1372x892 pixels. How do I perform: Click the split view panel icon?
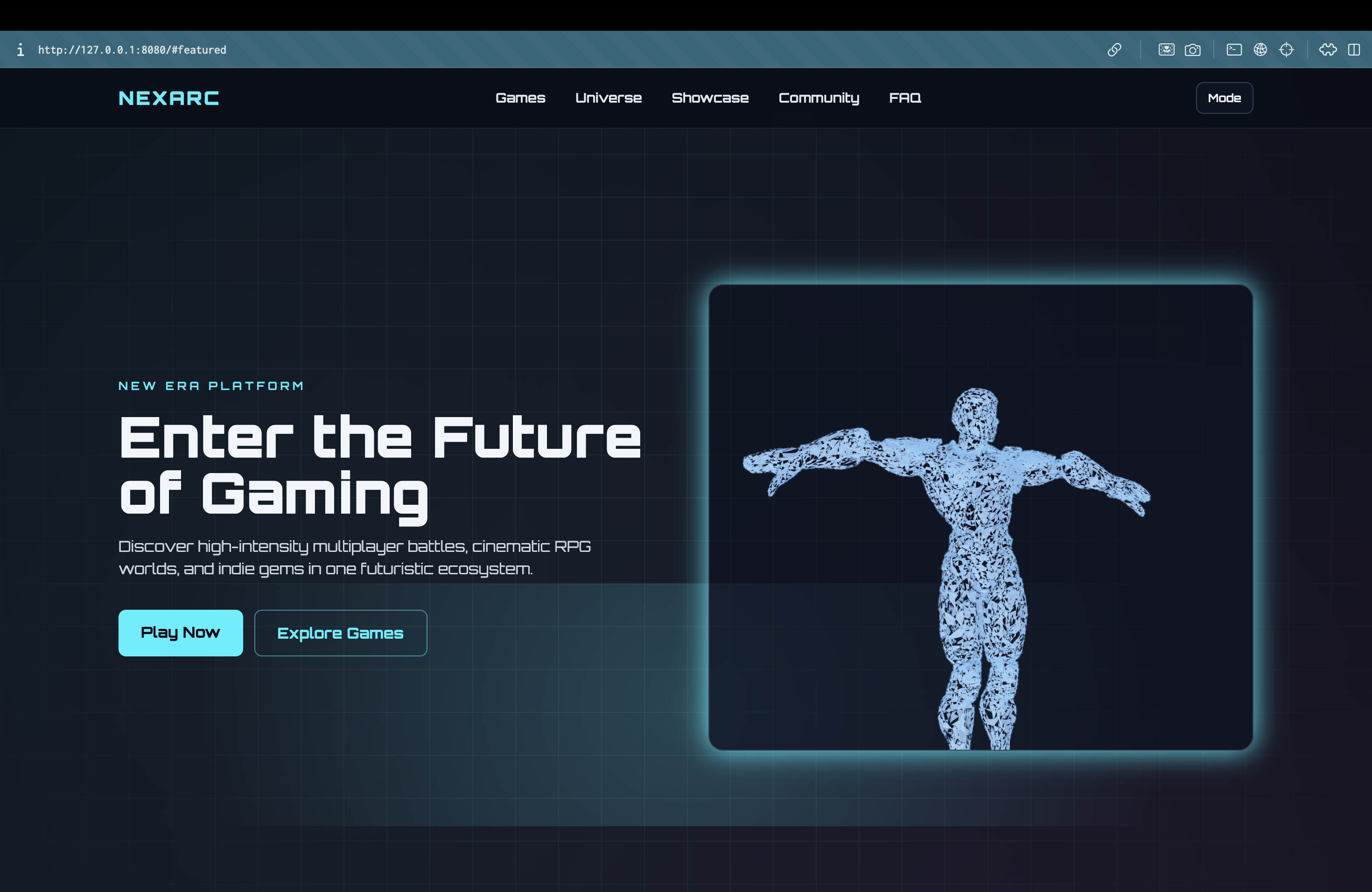[1353, 49]
